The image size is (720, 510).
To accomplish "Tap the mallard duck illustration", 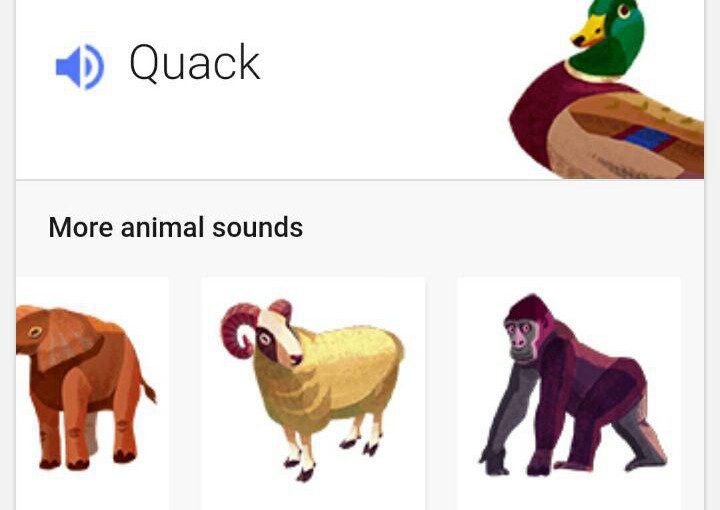I will click(x=607, y=89).
